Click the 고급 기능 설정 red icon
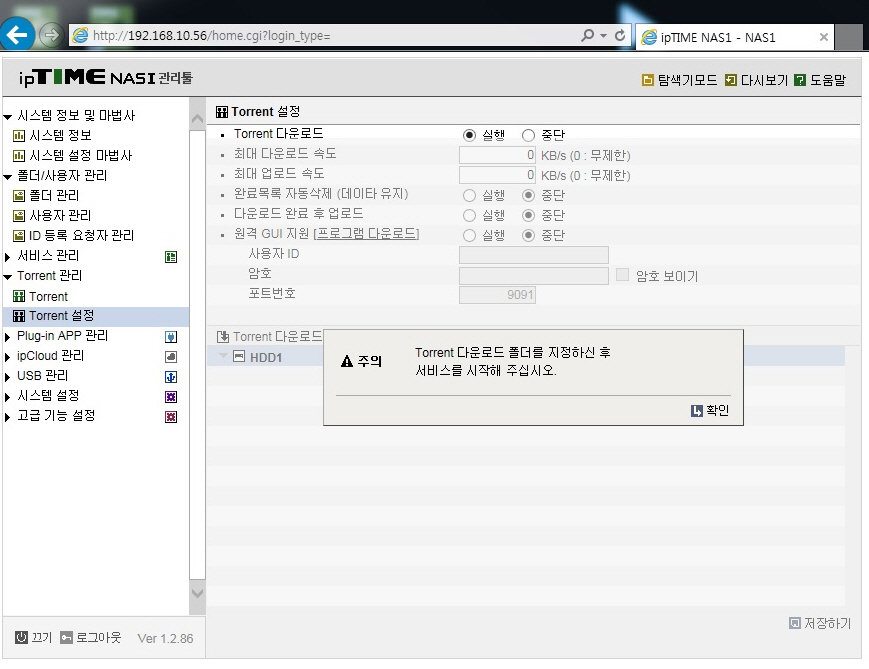Viewport: 869px width, 669px height. point(171,417)
